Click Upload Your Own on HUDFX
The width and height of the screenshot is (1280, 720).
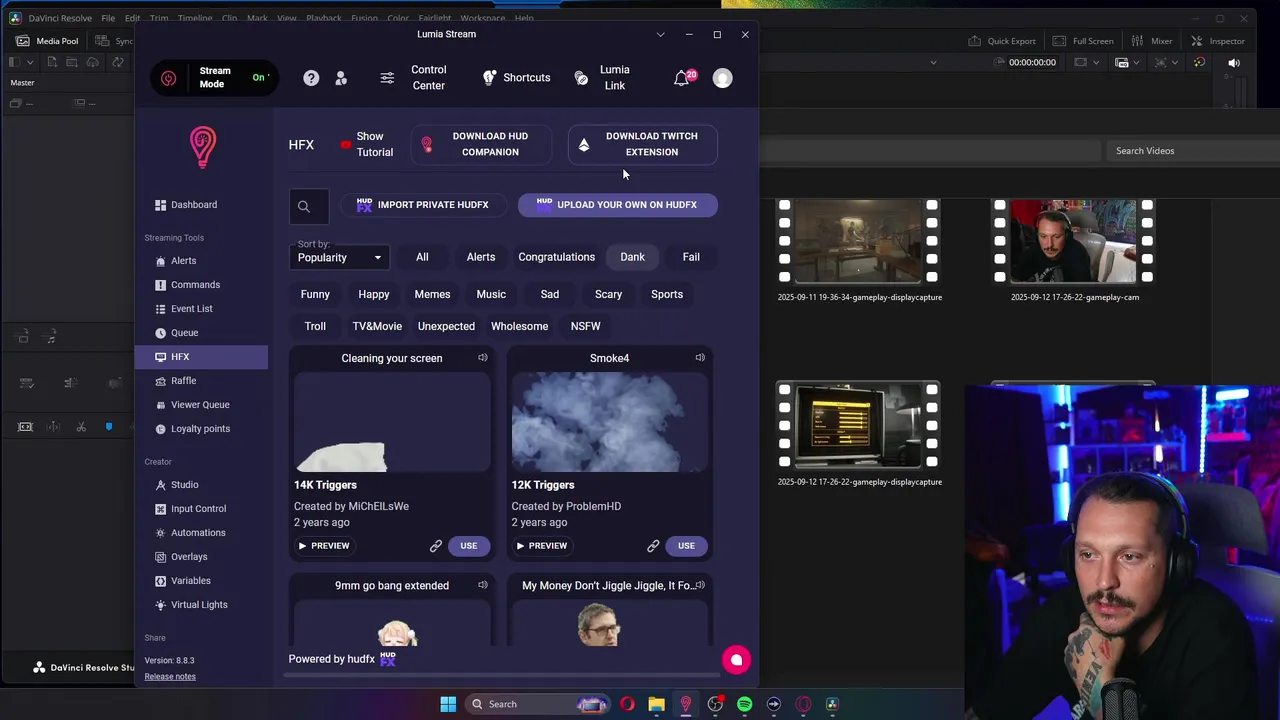(x=617, y=205)
